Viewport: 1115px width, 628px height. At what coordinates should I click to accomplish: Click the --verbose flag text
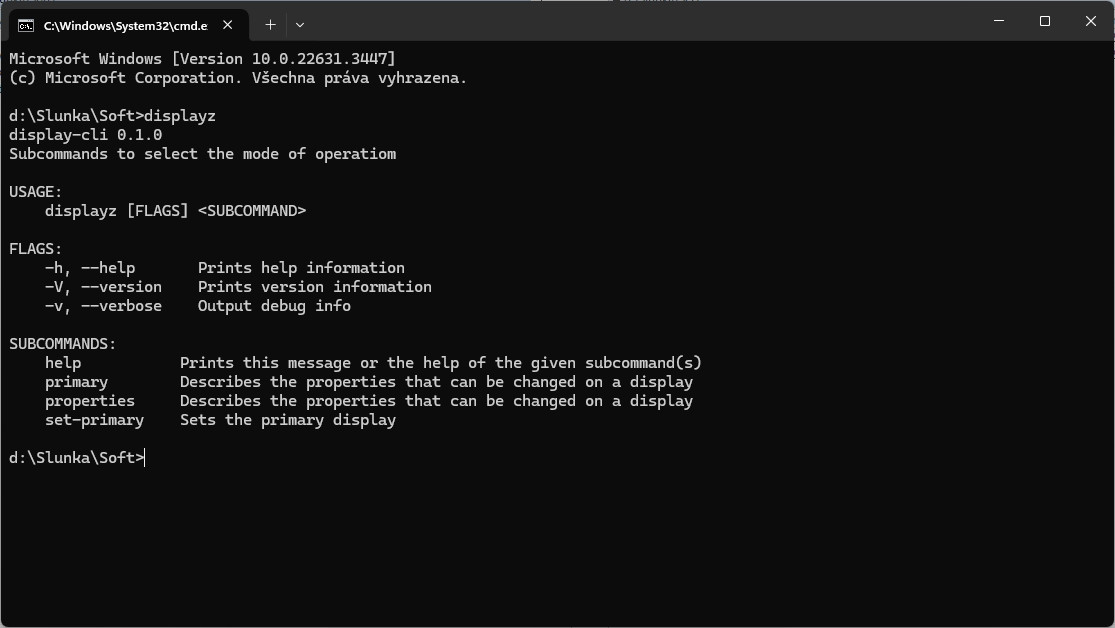pyautogui.click(x=122, y=306)
